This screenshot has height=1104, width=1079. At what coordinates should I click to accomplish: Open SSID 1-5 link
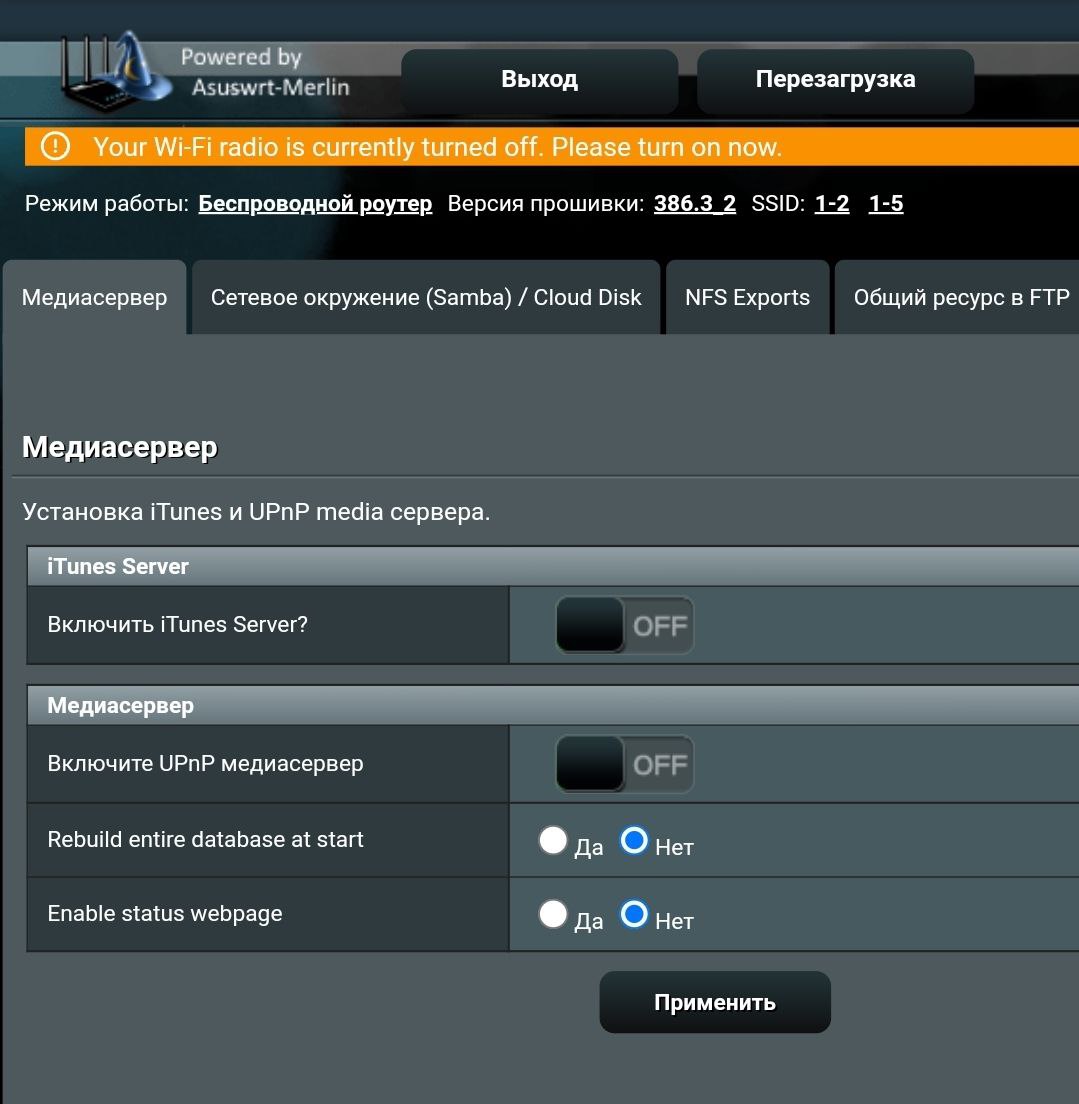click(886, 203)
